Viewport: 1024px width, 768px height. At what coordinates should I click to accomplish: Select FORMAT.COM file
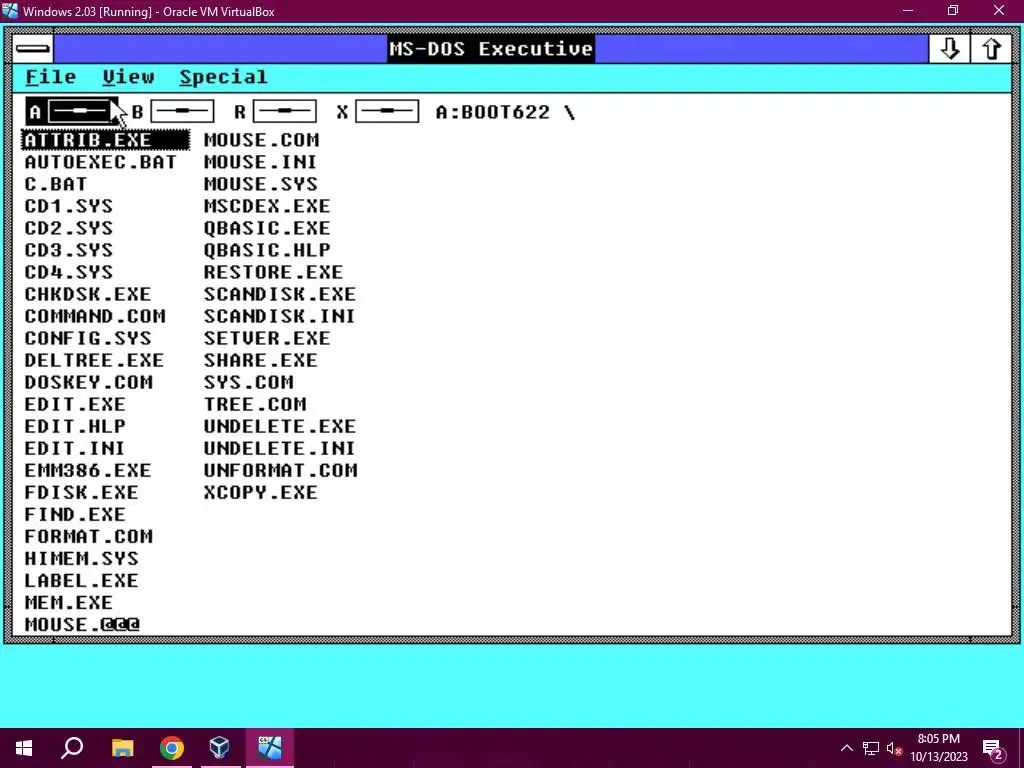point(88,537)
